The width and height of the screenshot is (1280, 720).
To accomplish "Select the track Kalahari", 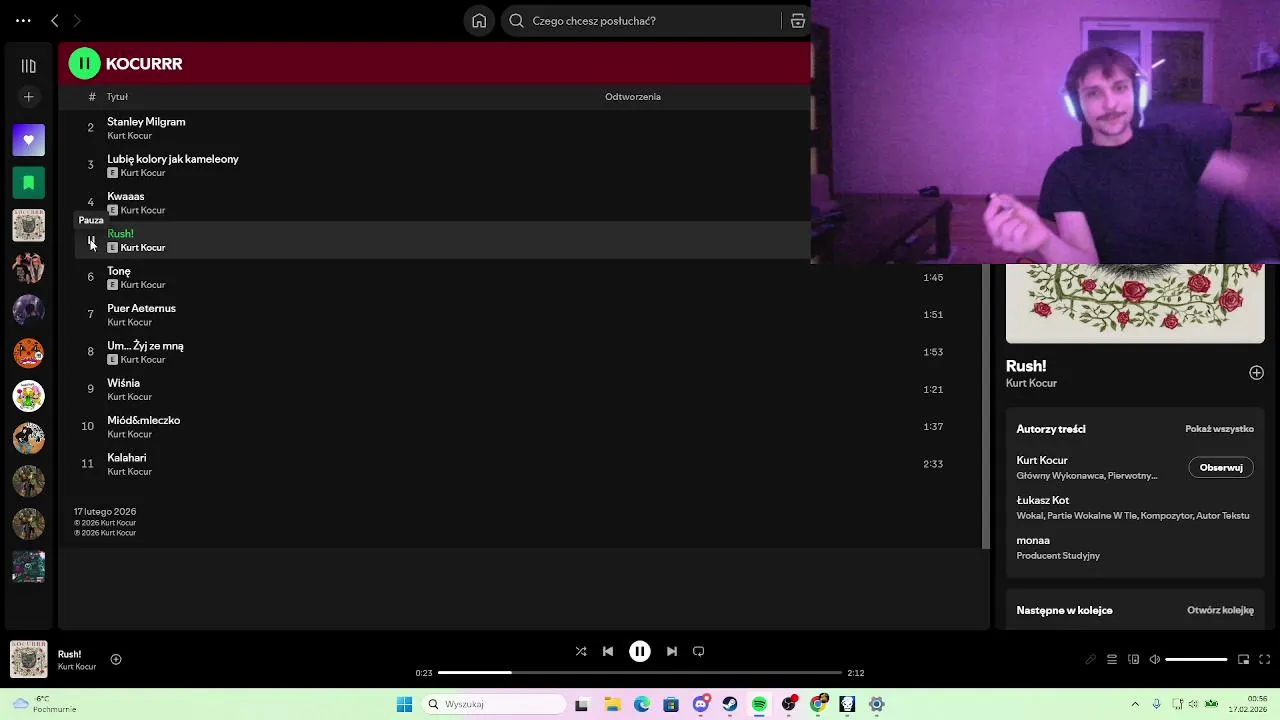I will click(126, 458).
